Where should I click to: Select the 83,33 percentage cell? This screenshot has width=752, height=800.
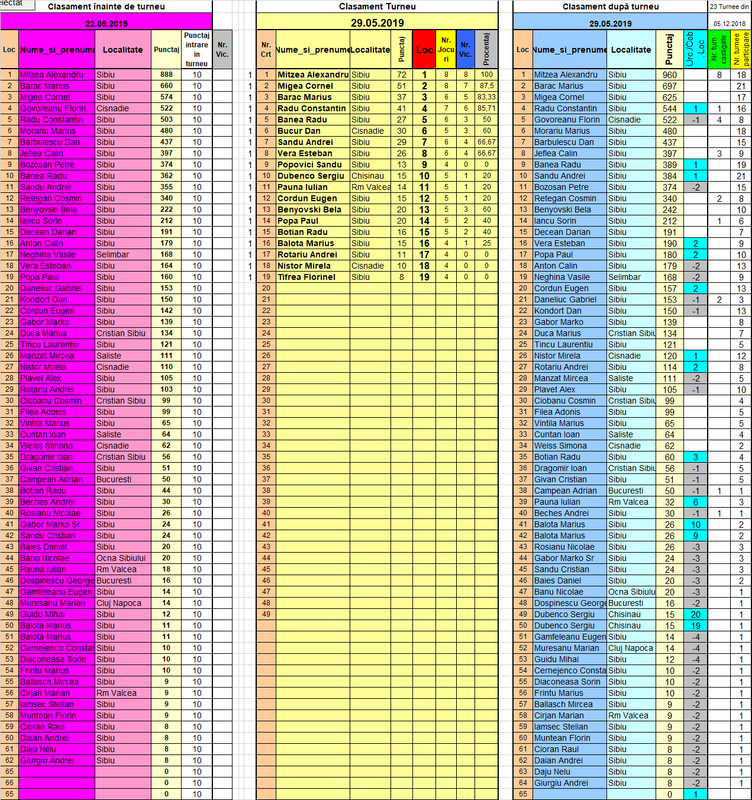tap(486, 97)
